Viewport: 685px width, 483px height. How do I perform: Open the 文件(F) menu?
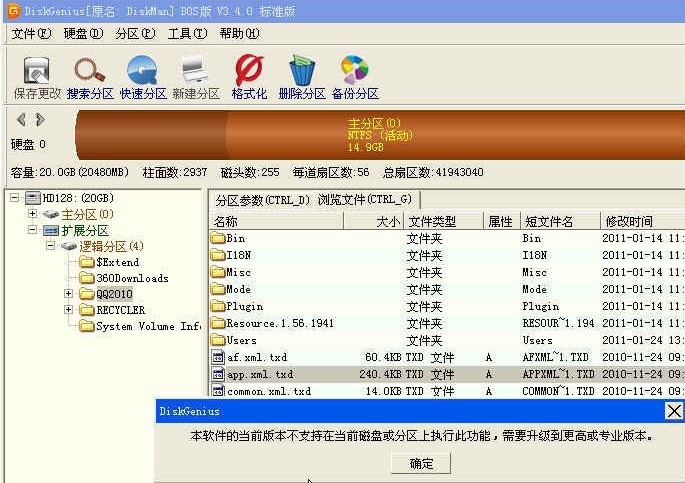click(x=31, y=34)
